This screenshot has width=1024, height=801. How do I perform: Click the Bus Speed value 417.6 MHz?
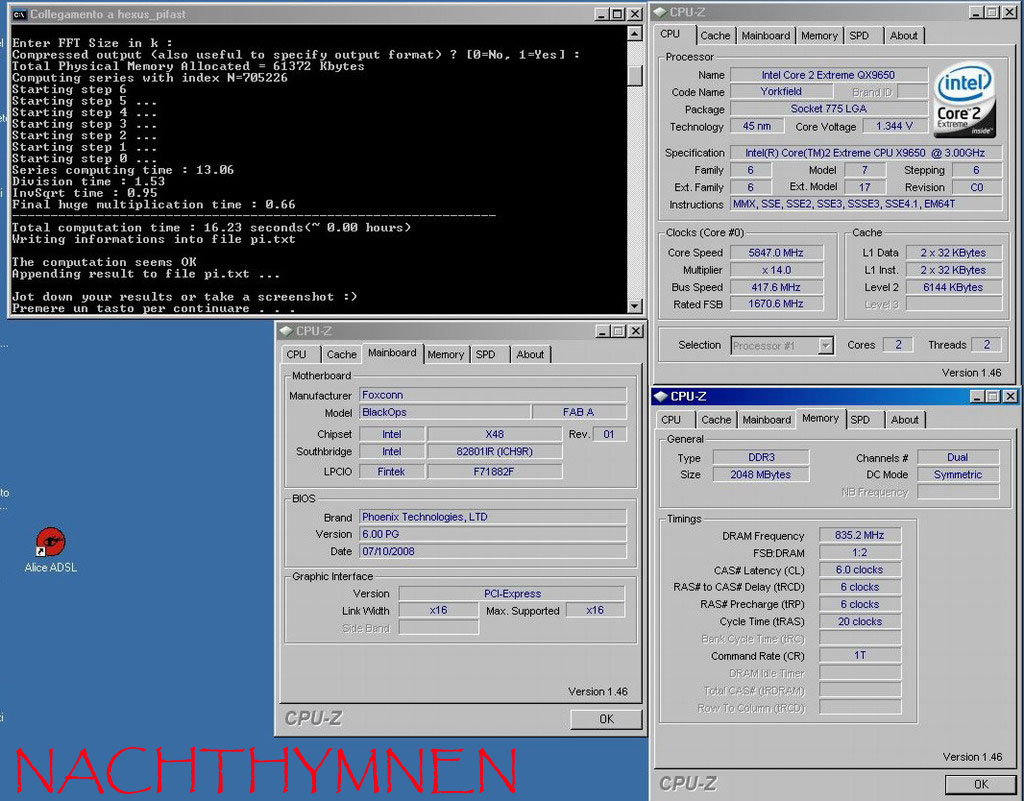[x=776, y=287]
